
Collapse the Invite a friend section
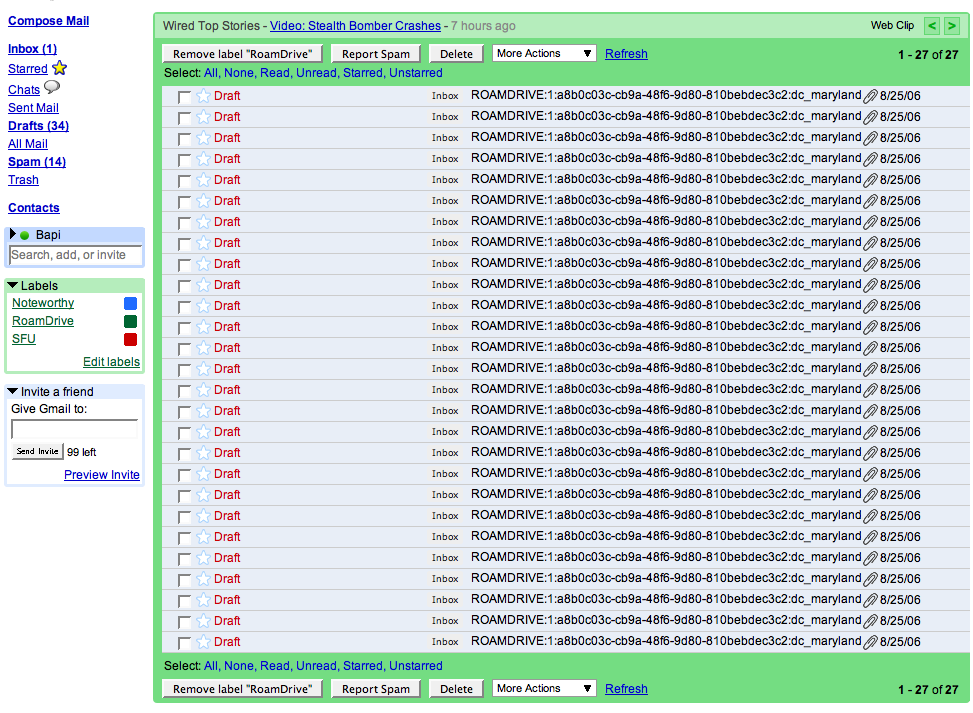point(13,392)
